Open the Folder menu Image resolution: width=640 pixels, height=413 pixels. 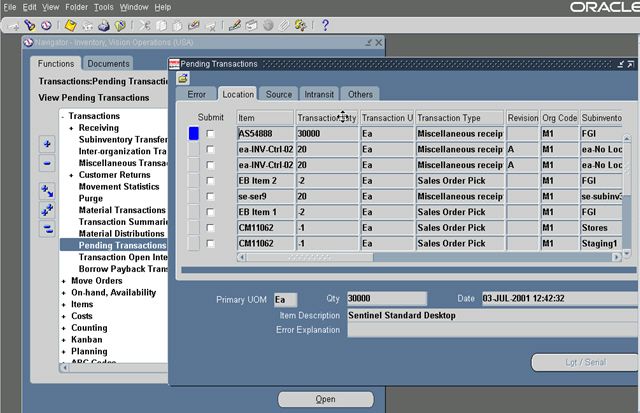point(76,7)
